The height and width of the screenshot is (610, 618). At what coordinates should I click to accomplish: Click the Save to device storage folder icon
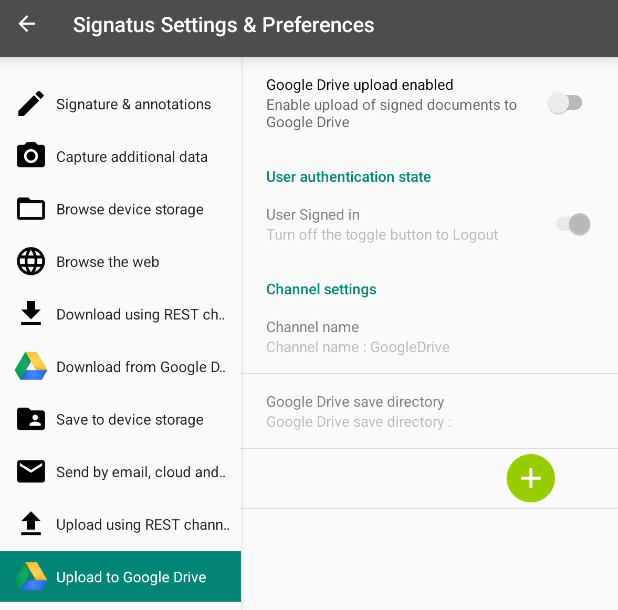coord(31,419)
